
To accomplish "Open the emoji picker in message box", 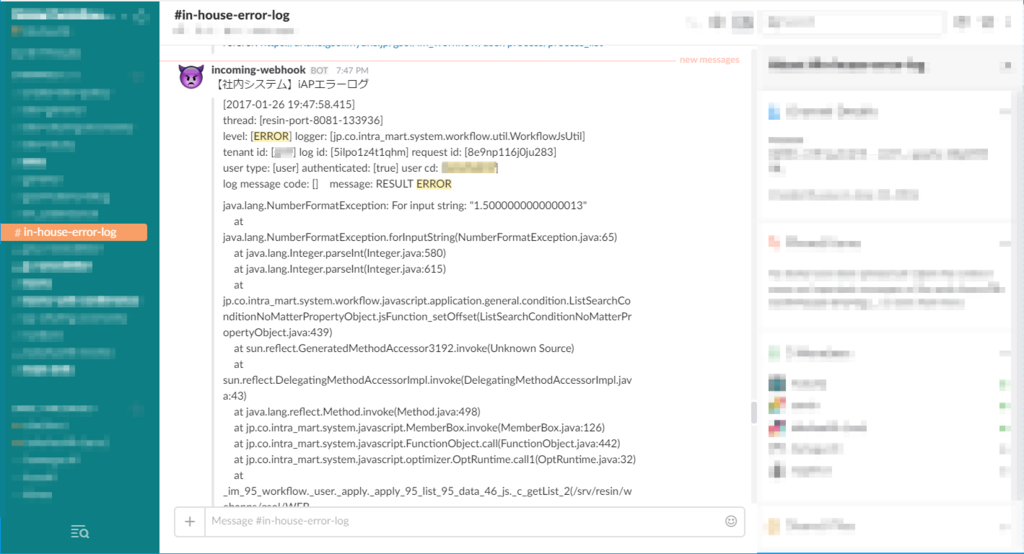I will [x=731, y=521].
